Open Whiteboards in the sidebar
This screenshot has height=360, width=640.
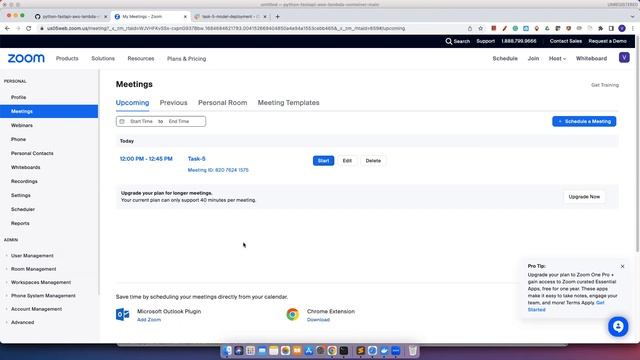click(25, 167)
